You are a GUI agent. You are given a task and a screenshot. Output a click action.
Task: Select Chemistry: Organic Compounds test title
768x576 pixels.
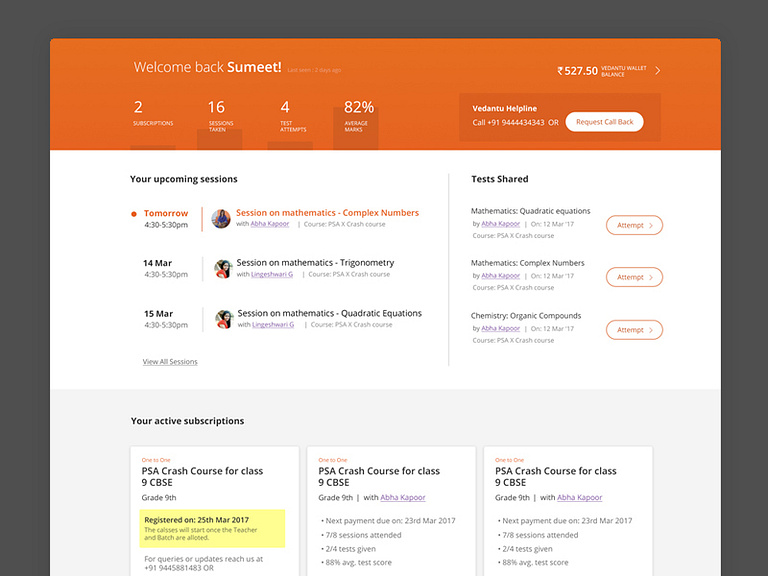[526, 316]
